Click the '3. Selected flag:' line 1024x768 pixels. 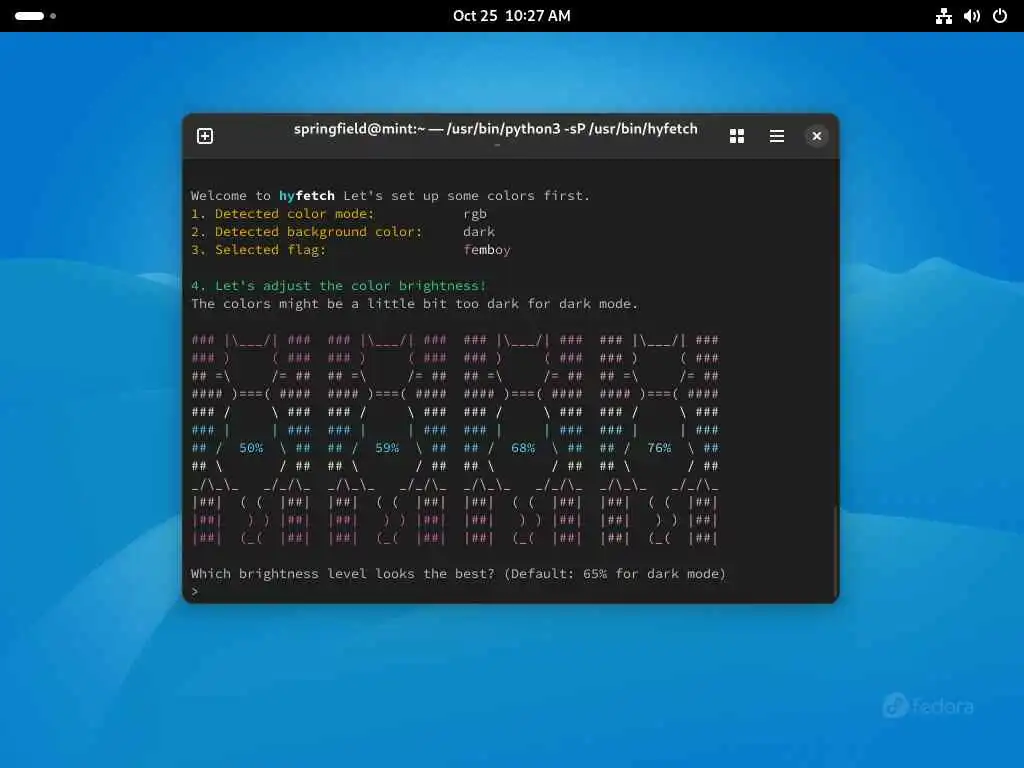tap(259, 250)
